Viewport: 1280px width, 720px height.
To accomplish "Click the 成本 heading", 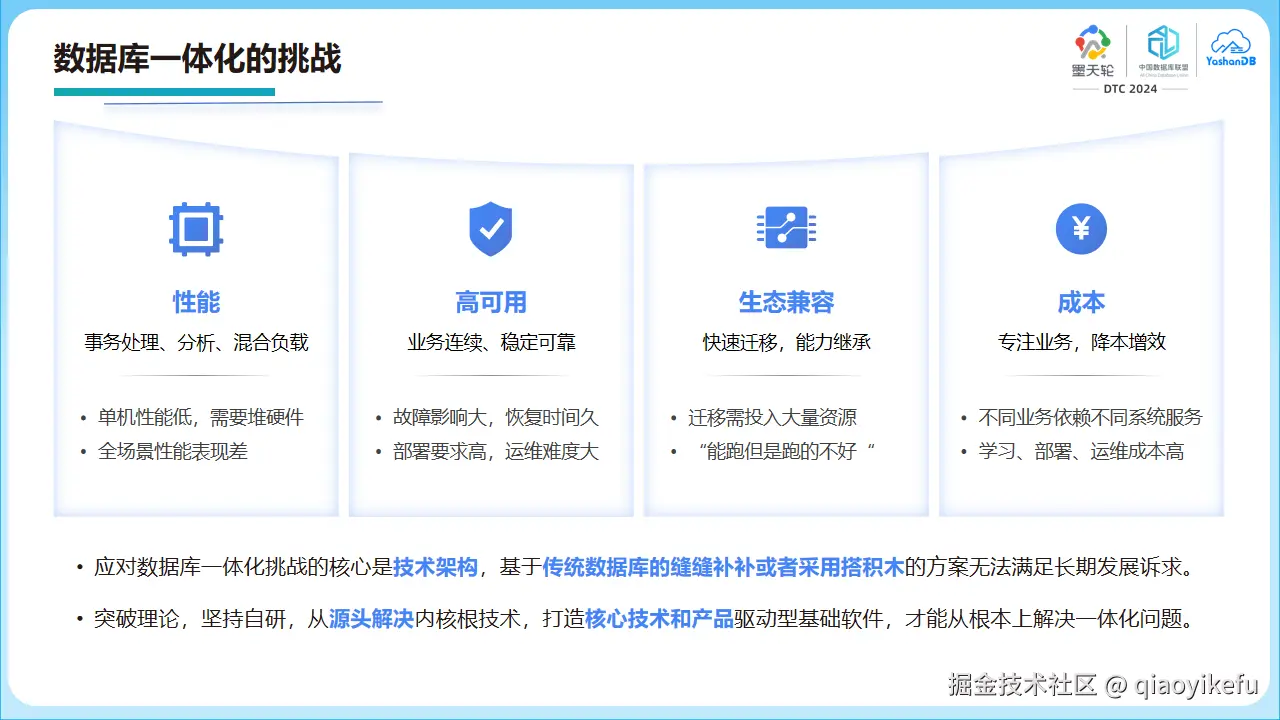I will [x=1081, y=302].
